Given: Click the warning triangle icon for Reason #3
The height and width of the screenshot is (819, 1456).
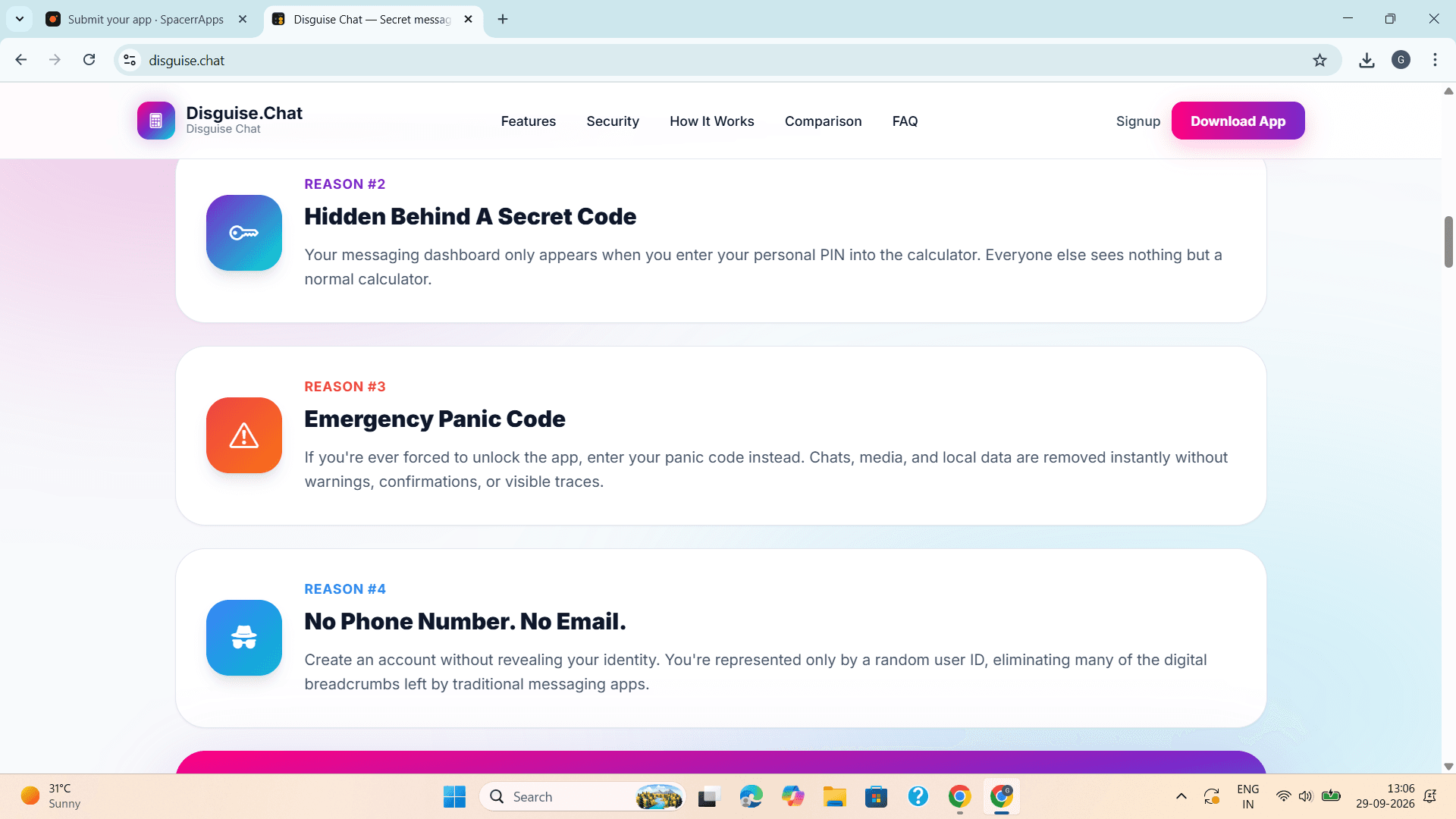Looking at the screenshot, I should pos(243,435).
